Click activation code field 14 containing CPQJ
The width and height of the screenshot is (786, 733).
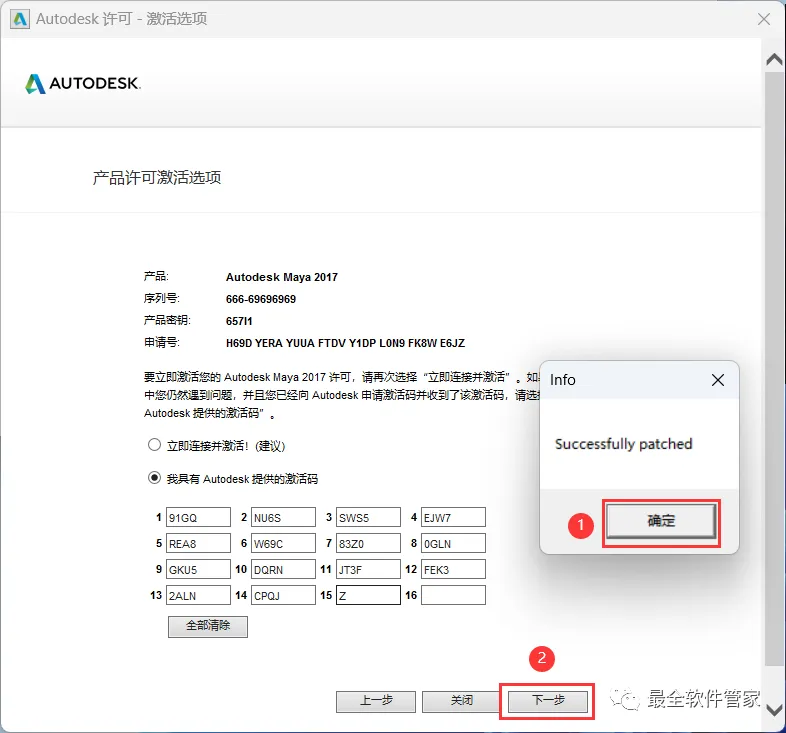pos(283,596)
